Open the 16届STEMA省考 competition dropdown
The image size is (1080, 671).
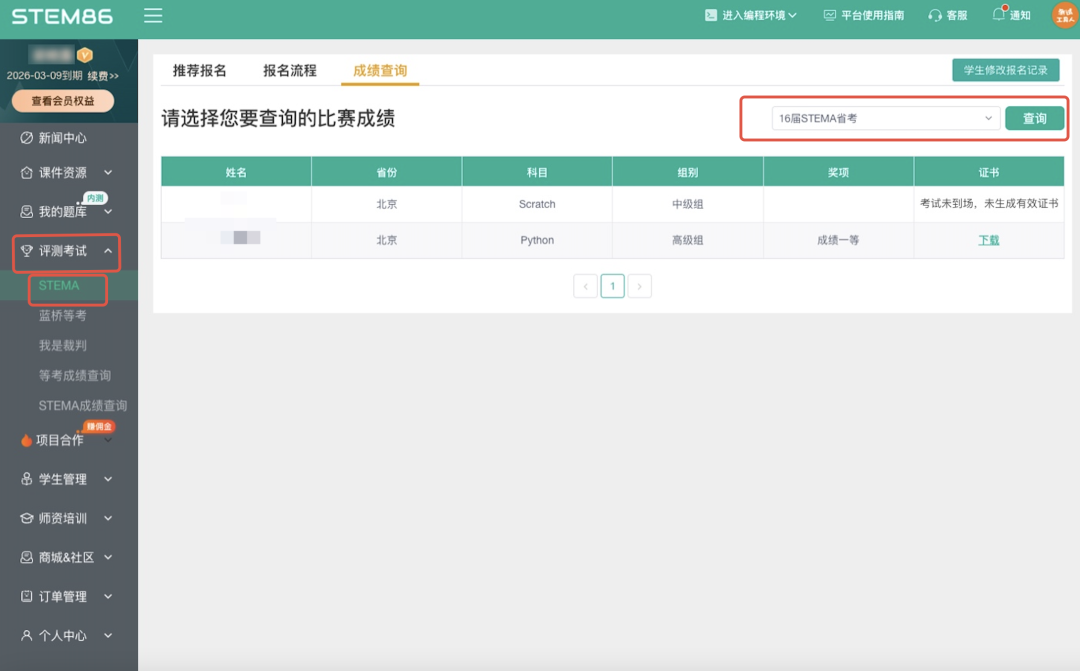886,118
